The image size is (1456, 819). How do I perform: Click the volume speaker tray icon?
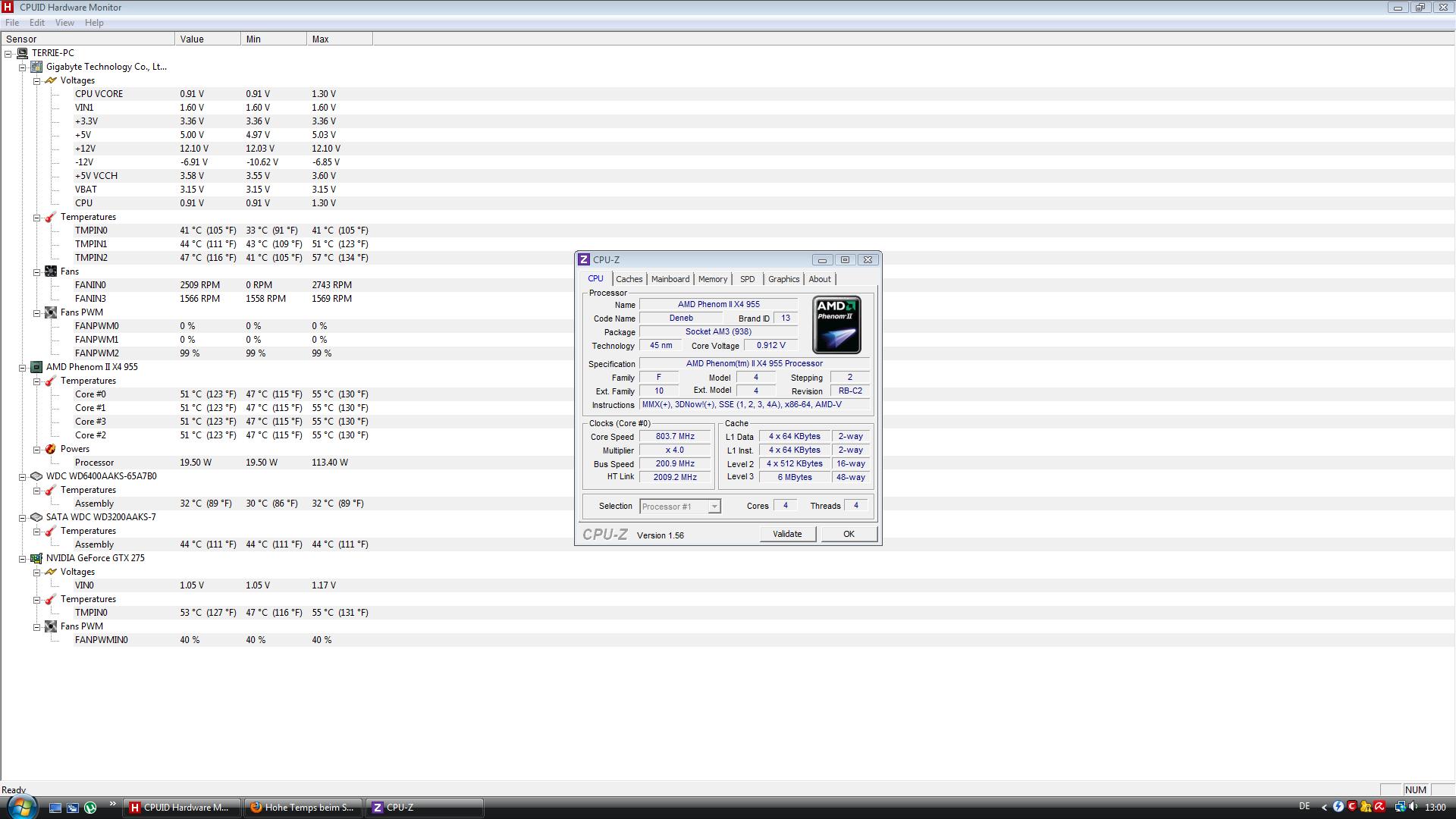[1414, 807]
